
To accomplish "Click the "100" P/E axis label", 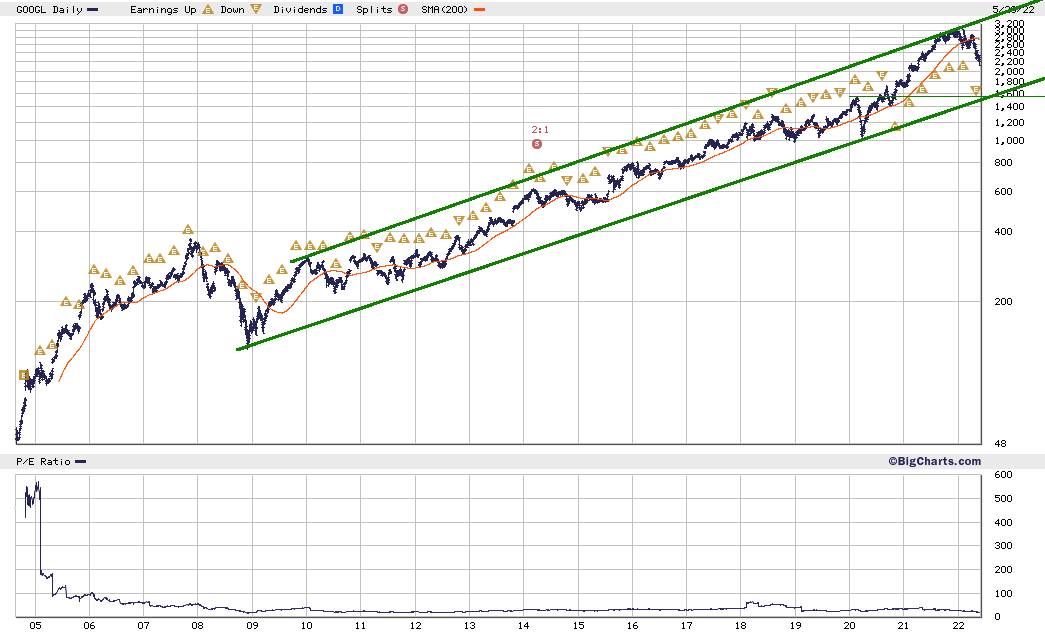I will click(x=1003, y=594).
